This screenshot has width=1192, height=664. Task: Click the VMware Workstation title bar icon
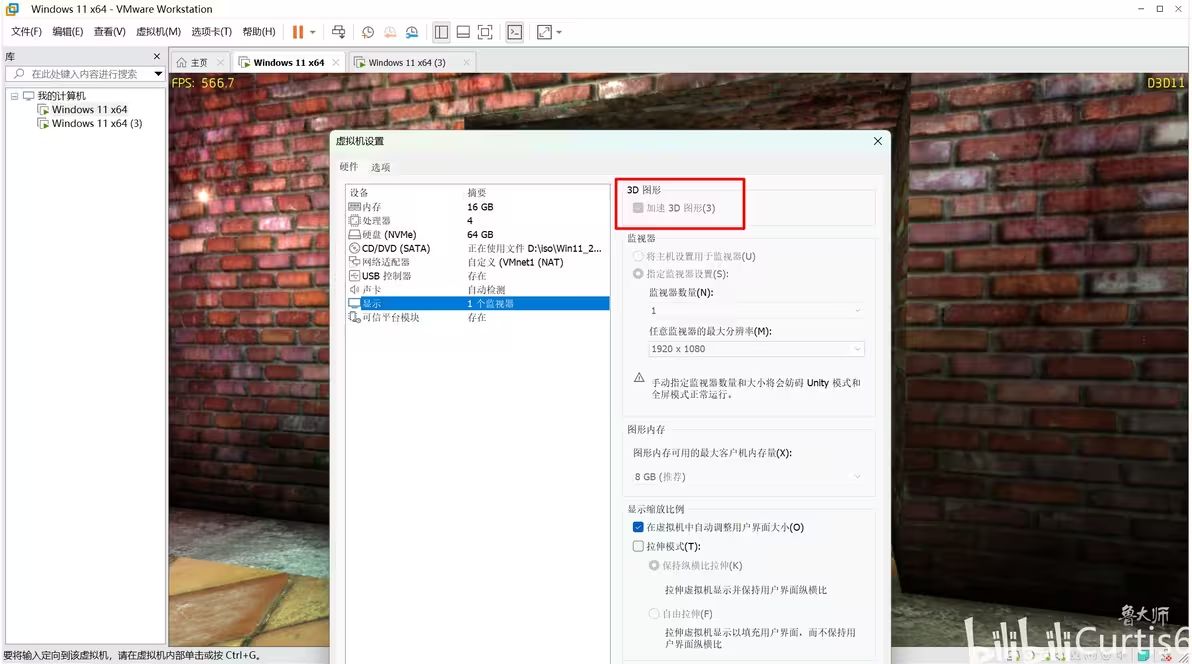pyautogui.click(x=12, y=9)
